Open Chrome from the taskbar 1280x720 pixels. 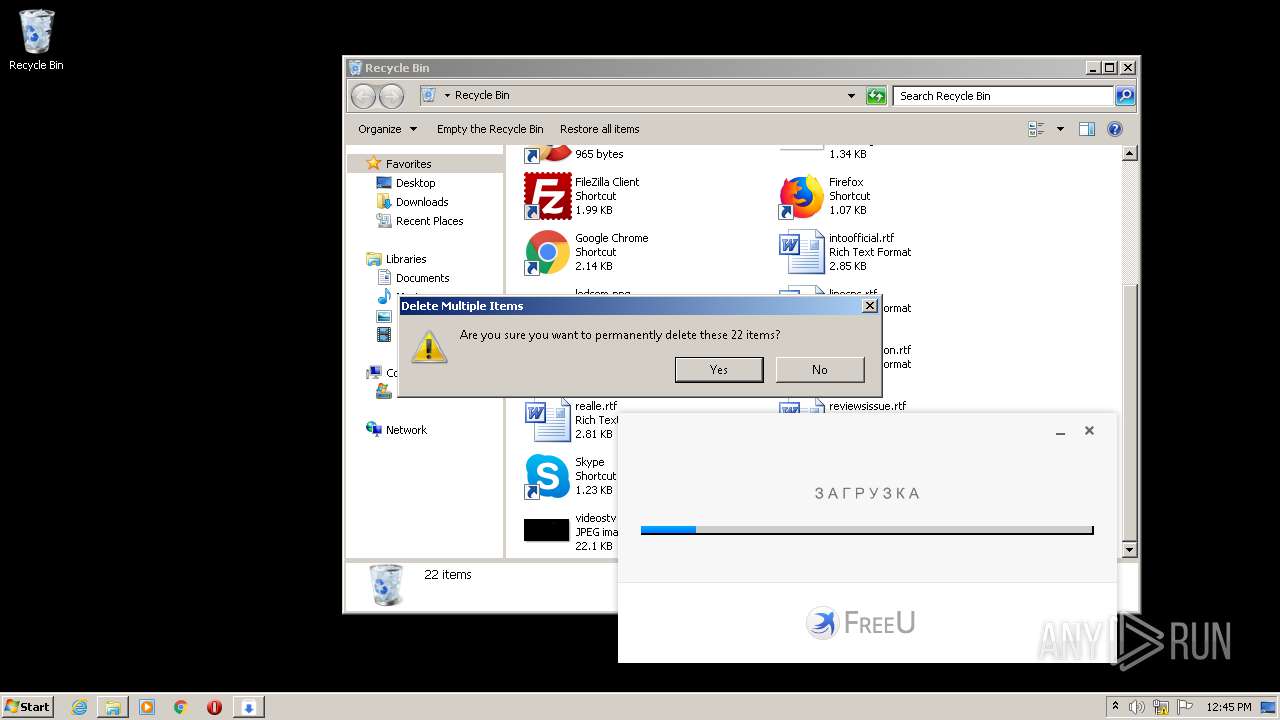pos(180,707)
